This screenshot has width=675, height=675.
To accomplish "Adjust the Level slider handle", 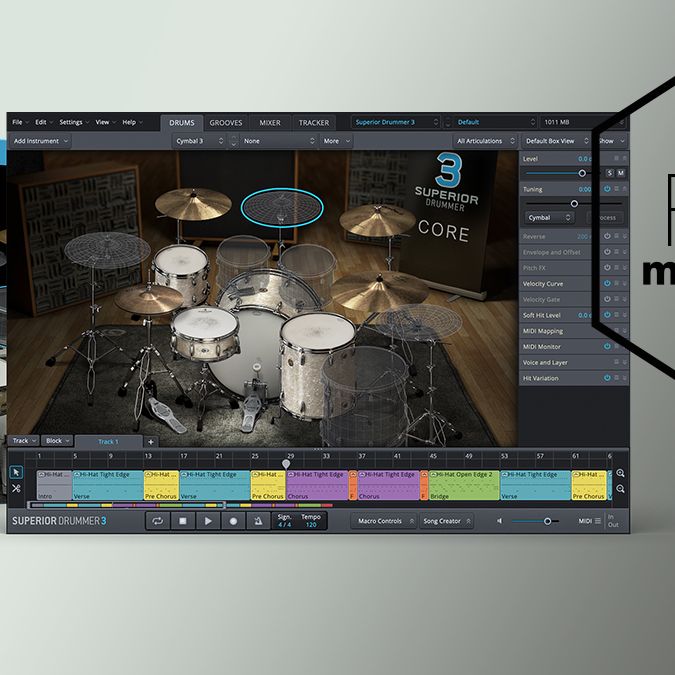I will tap(582, 173).
